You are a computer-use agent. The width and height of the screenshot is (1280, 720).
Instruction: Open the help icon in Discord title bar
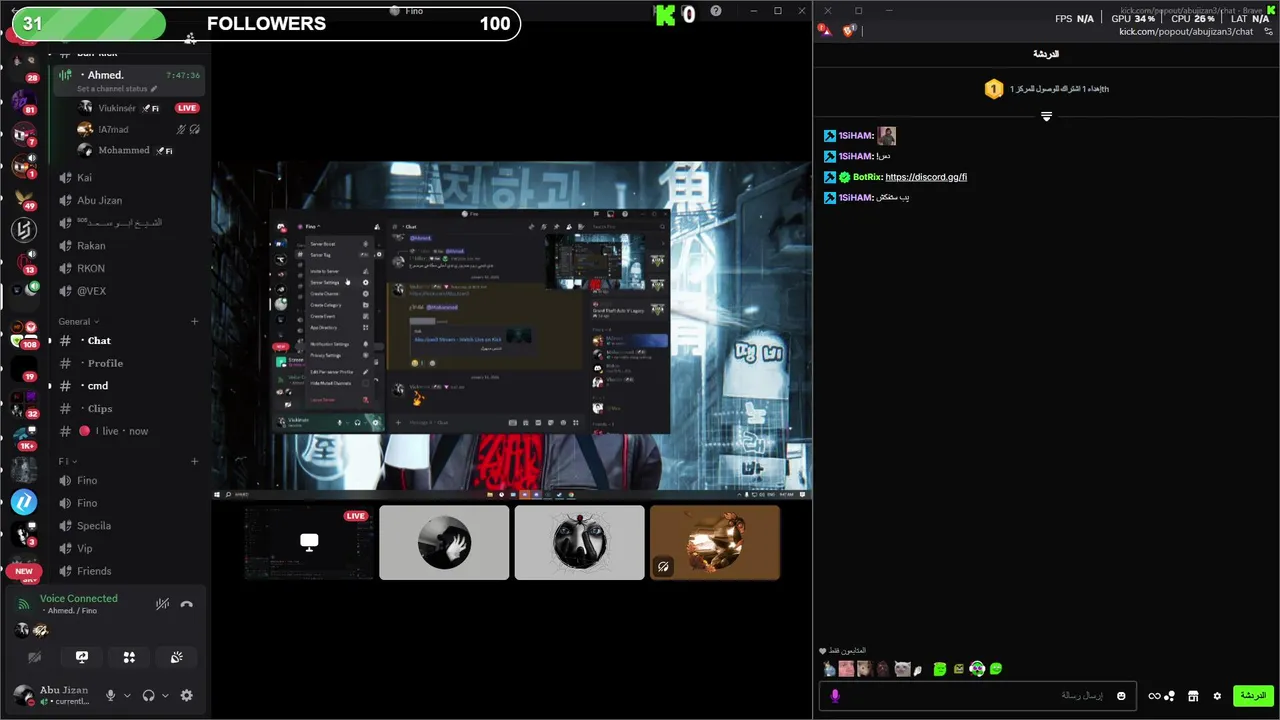point(716,11)
